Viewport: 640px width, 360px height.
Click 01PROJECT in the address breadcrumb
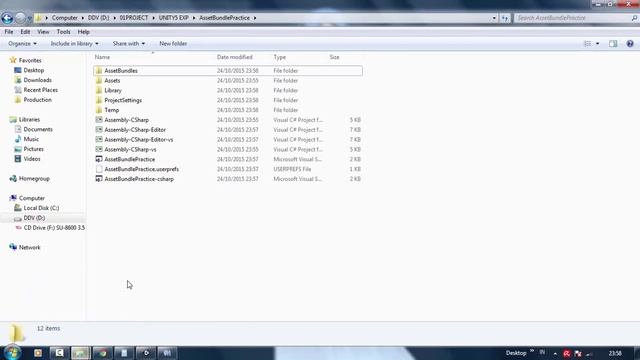[134, 18]
